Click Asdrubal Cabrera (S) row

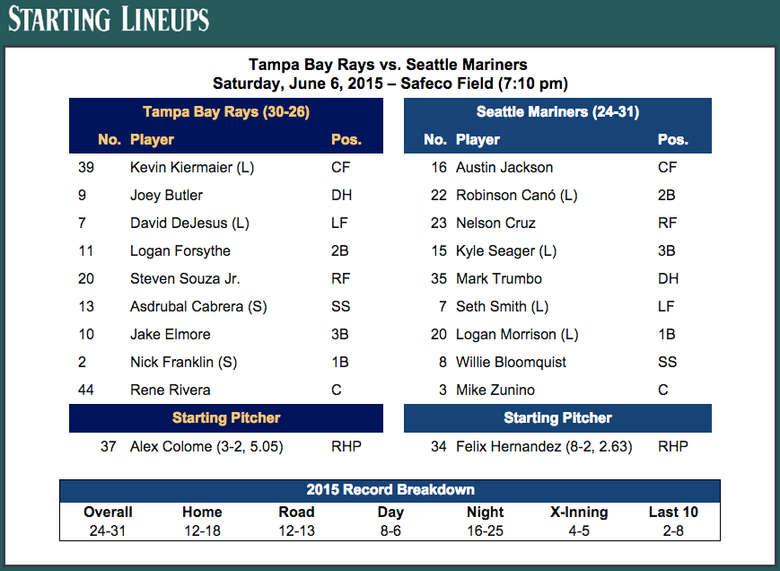[226, 306]
